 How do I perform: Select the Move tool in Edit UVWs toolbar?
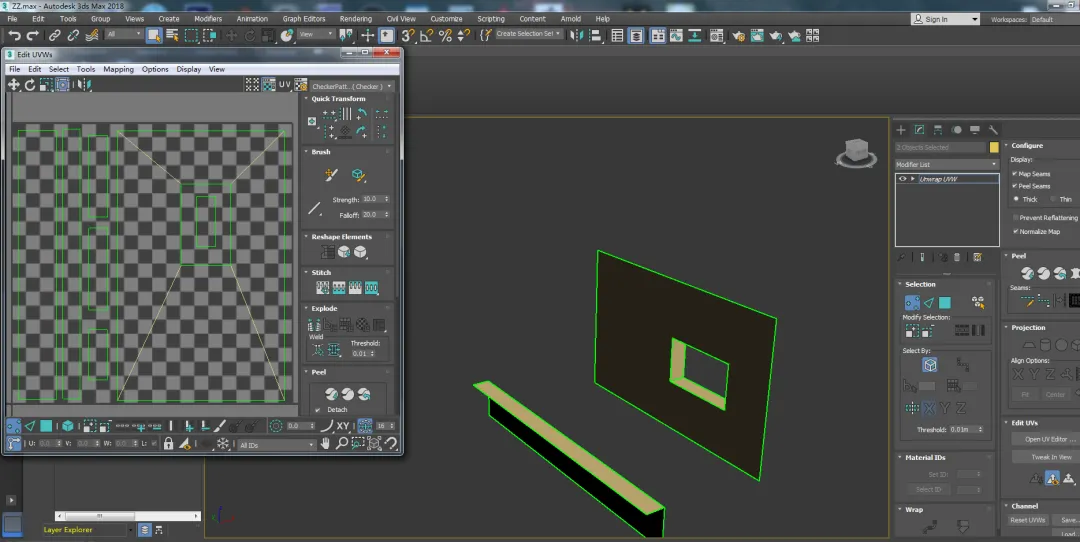click(14, 85)
